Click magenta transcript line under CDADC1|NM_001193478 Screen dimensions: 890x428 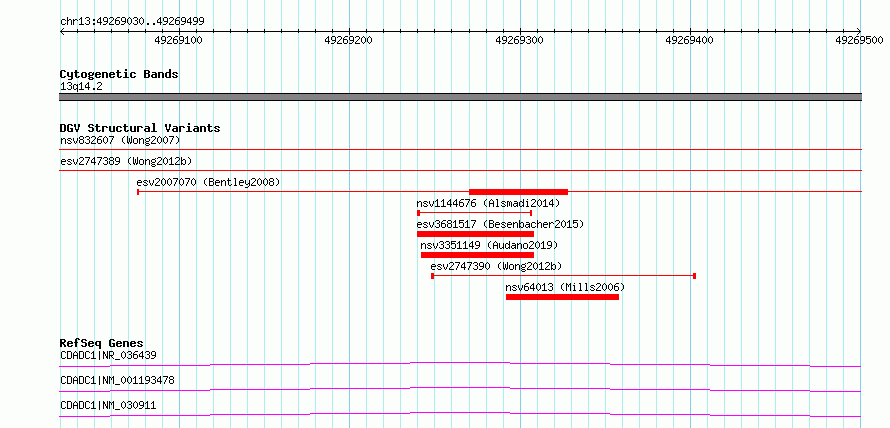(460, 389)
